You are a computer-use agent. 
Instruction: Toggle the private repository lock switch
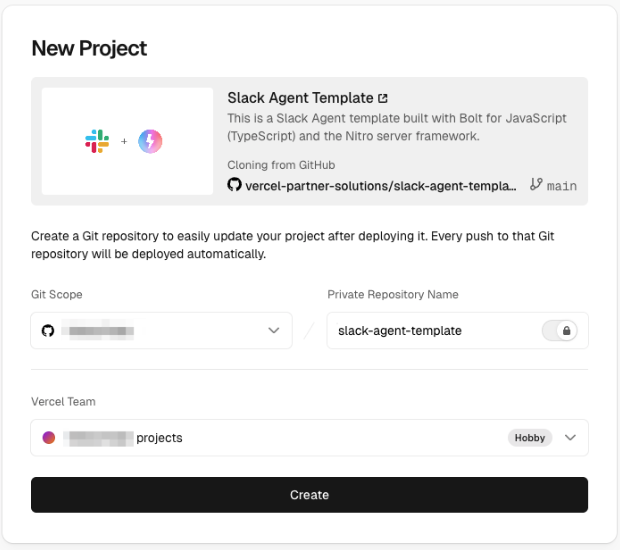tap(559, 330)
